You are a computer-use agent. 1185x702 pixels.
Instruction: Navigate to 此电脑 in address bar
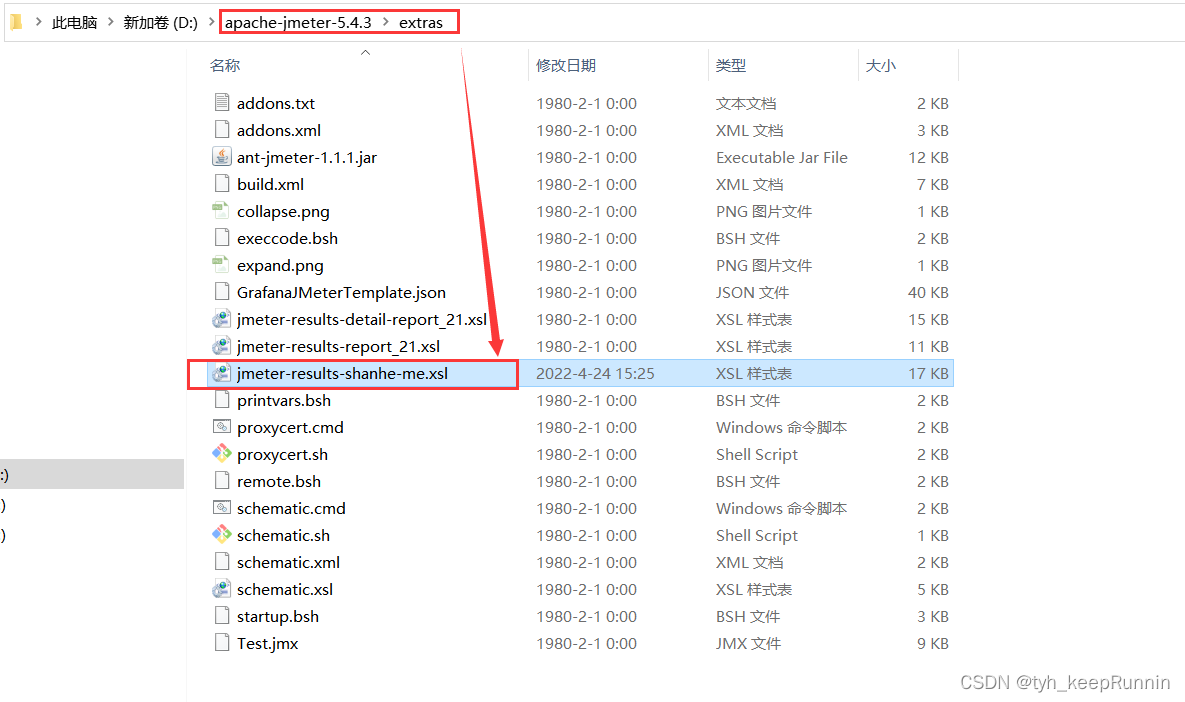[x=74, y=23]
